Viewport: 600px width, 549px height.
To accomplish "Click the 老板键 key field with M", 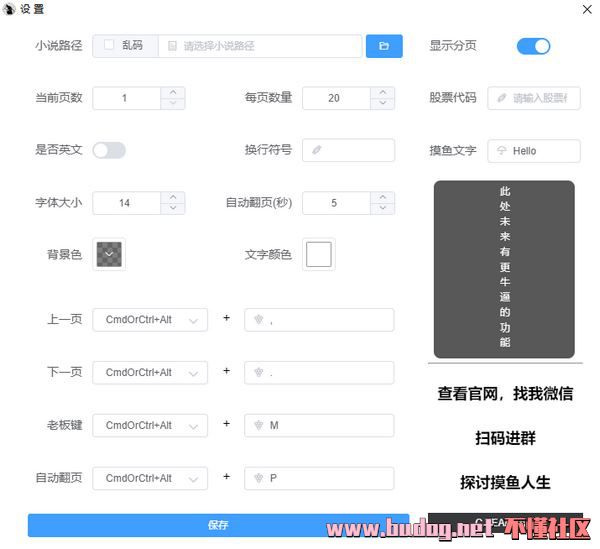I will tap(319, 425).
